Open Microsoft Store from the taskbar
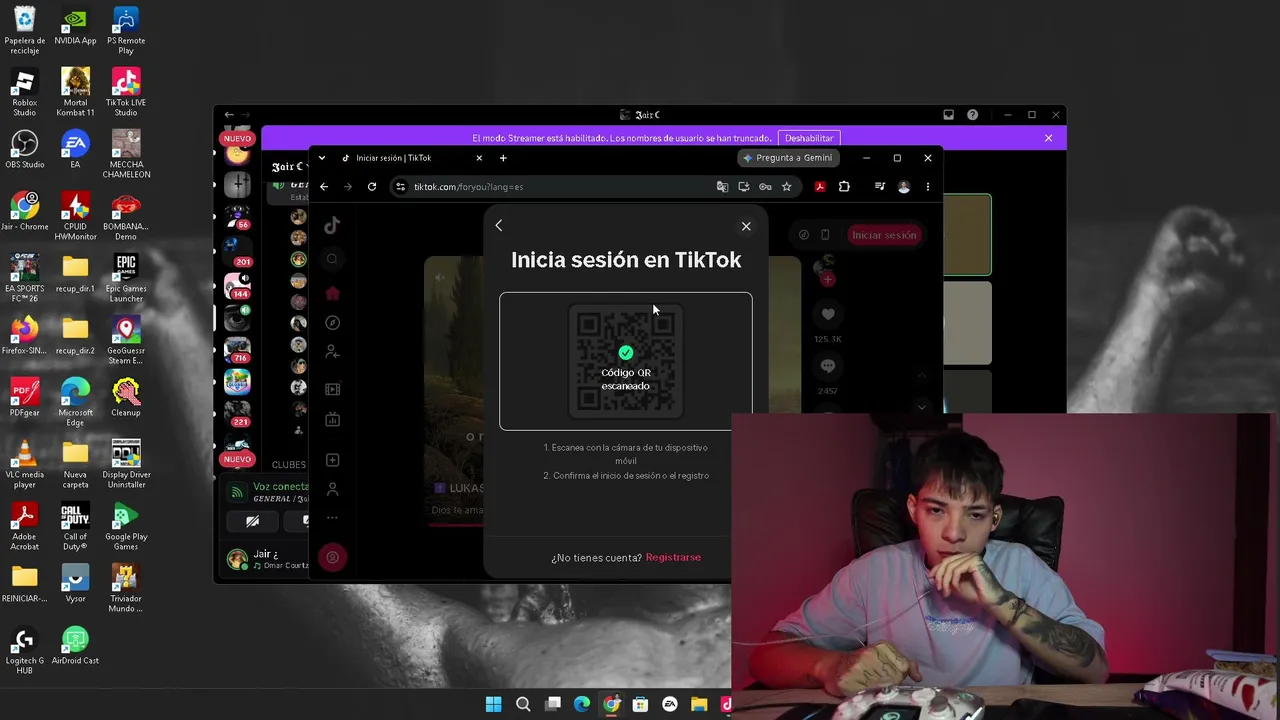This screenshot has height=720, width=1280. pyautogui.click(x=640, y=705)
